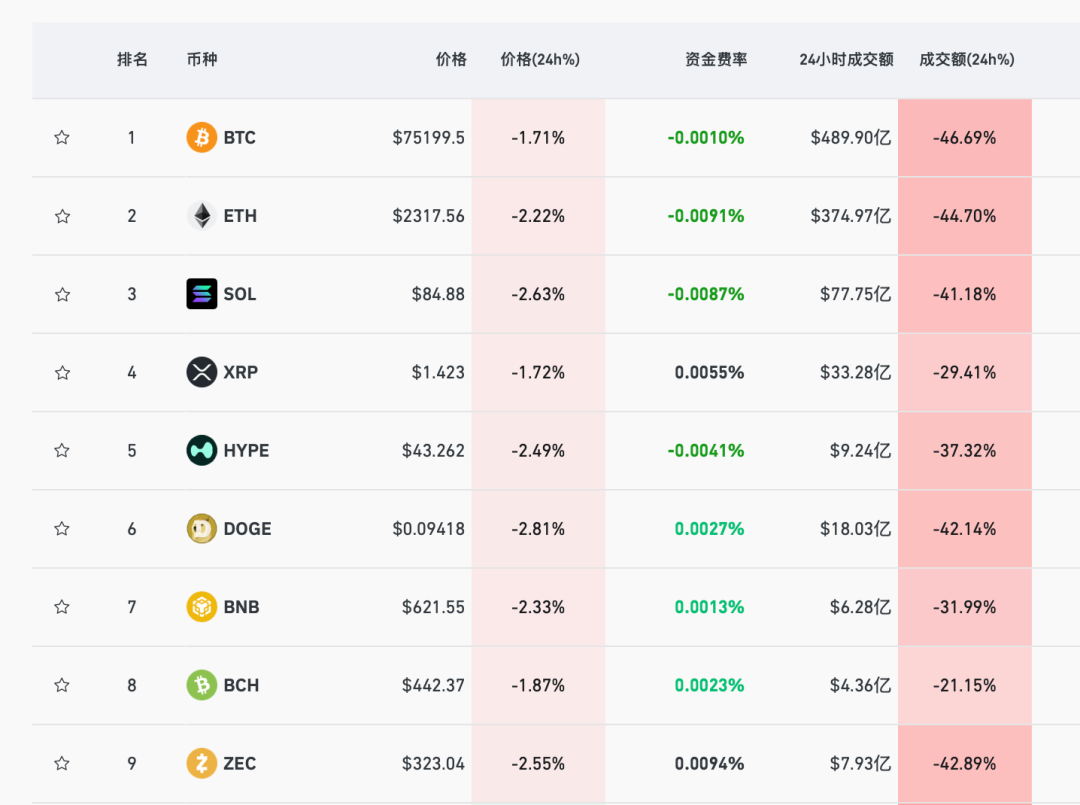Click the Zcash ZEC coin icon
This screenshot has height=805, width=1080.
tap(201, 763)
